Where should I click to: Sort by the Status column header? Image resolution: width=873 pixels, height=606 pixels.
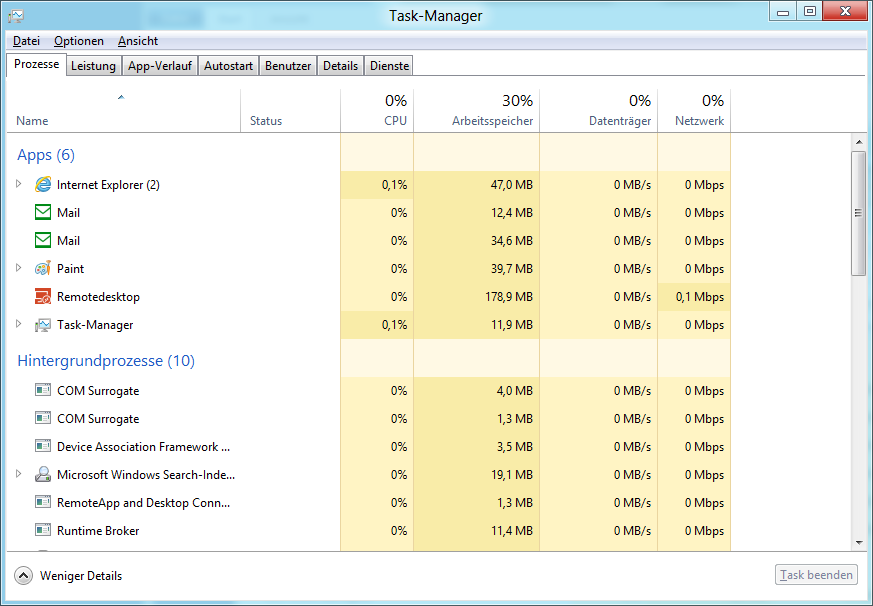(290, 111)
